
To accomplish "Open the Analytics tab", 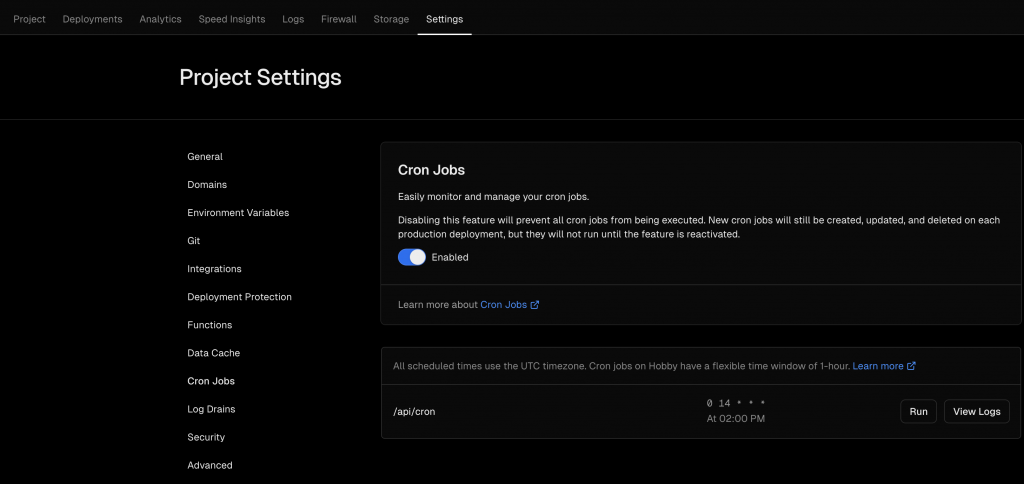I will click(x=160, y=19).
